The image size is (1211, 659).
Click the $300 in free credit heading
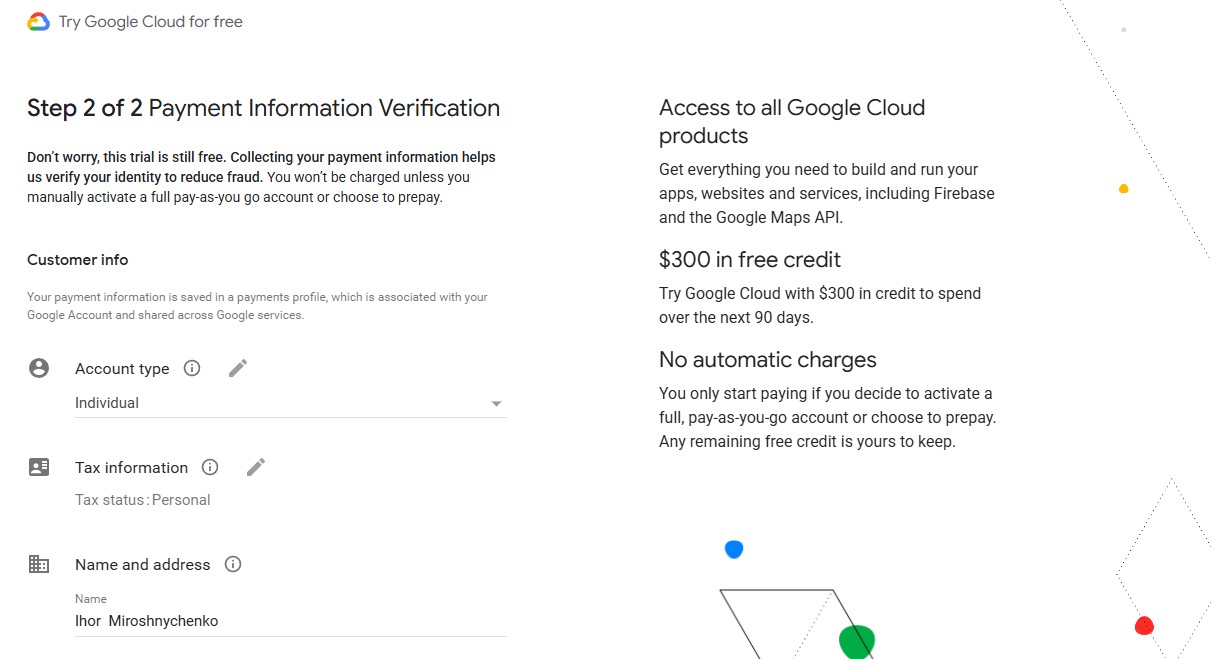[x=749, y=259]
